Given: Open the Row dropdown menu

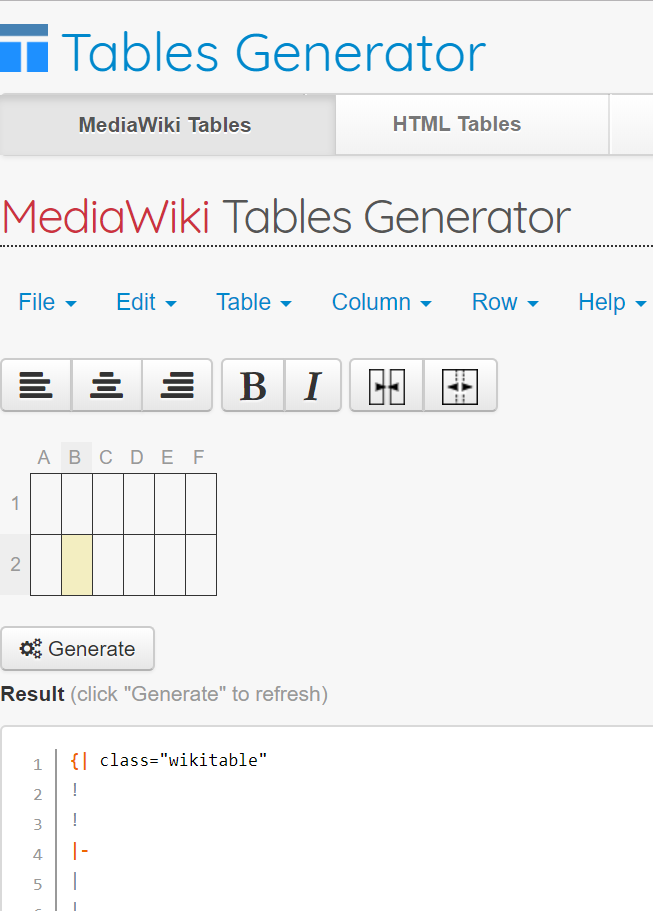Looking at the screenshot, I should click(505, 302).
